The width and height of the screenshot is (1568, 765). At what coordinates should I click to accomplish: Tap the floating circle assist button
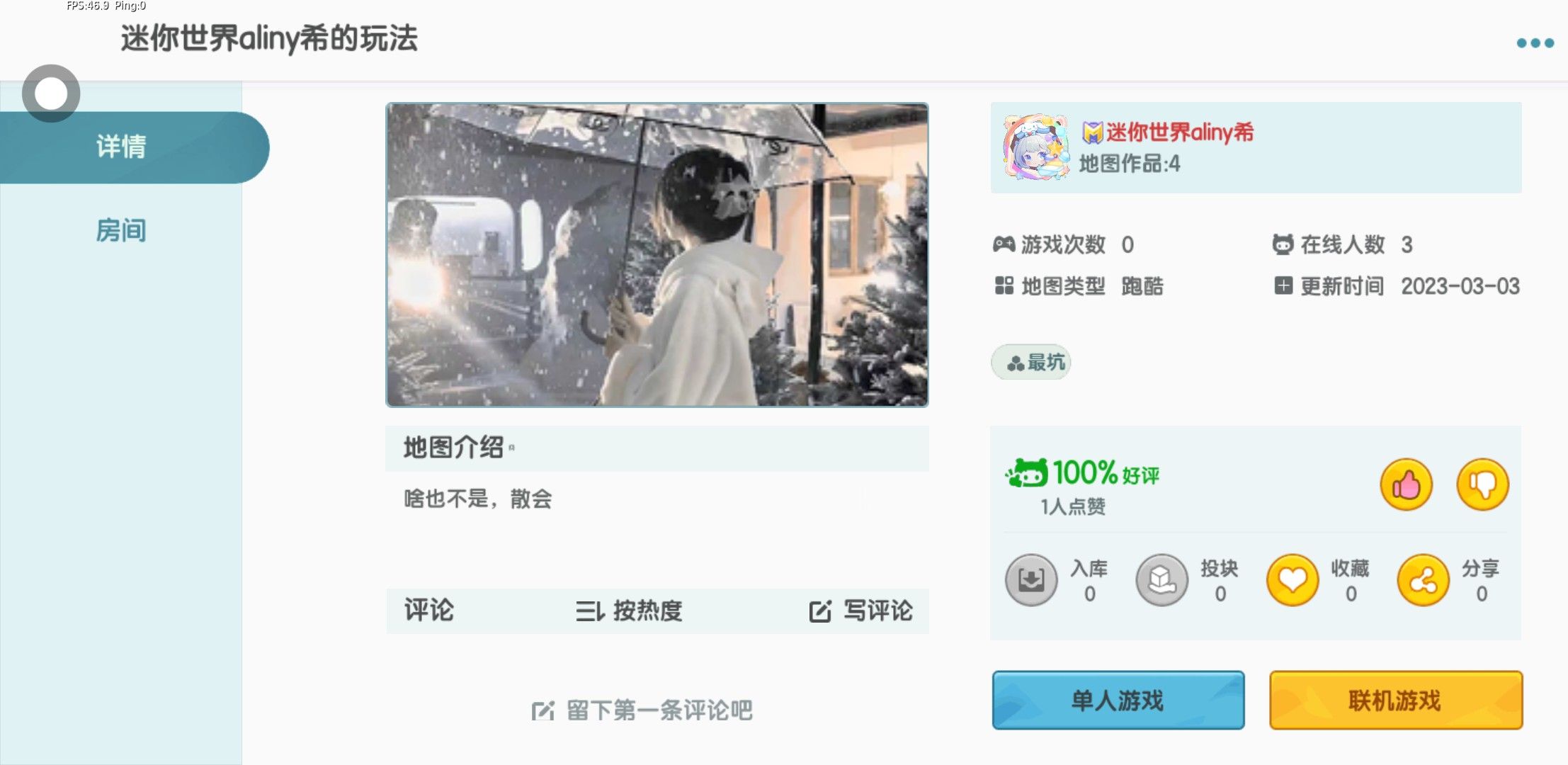point(51,93)
